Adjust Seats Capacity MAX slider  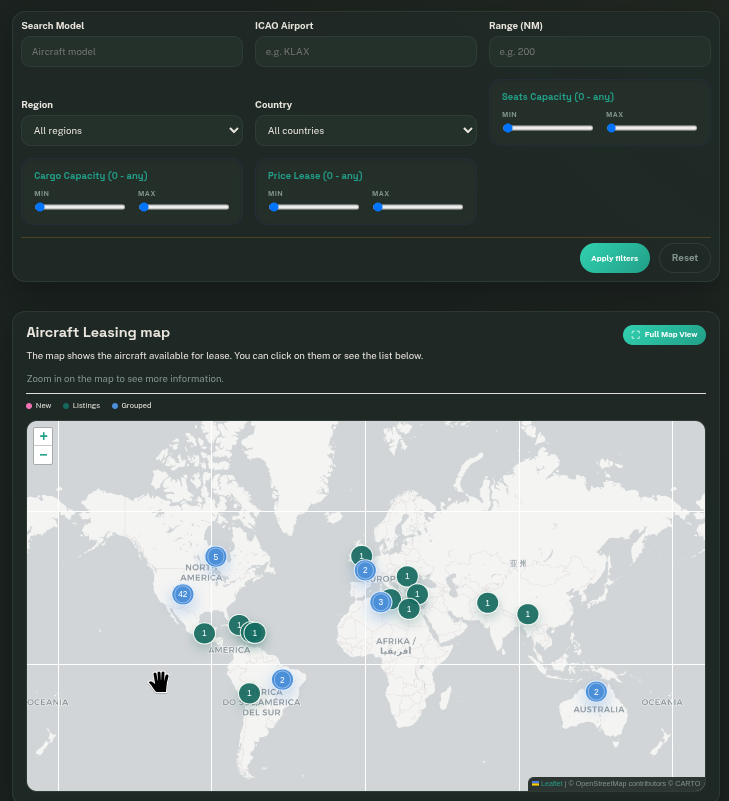[651, 128]
